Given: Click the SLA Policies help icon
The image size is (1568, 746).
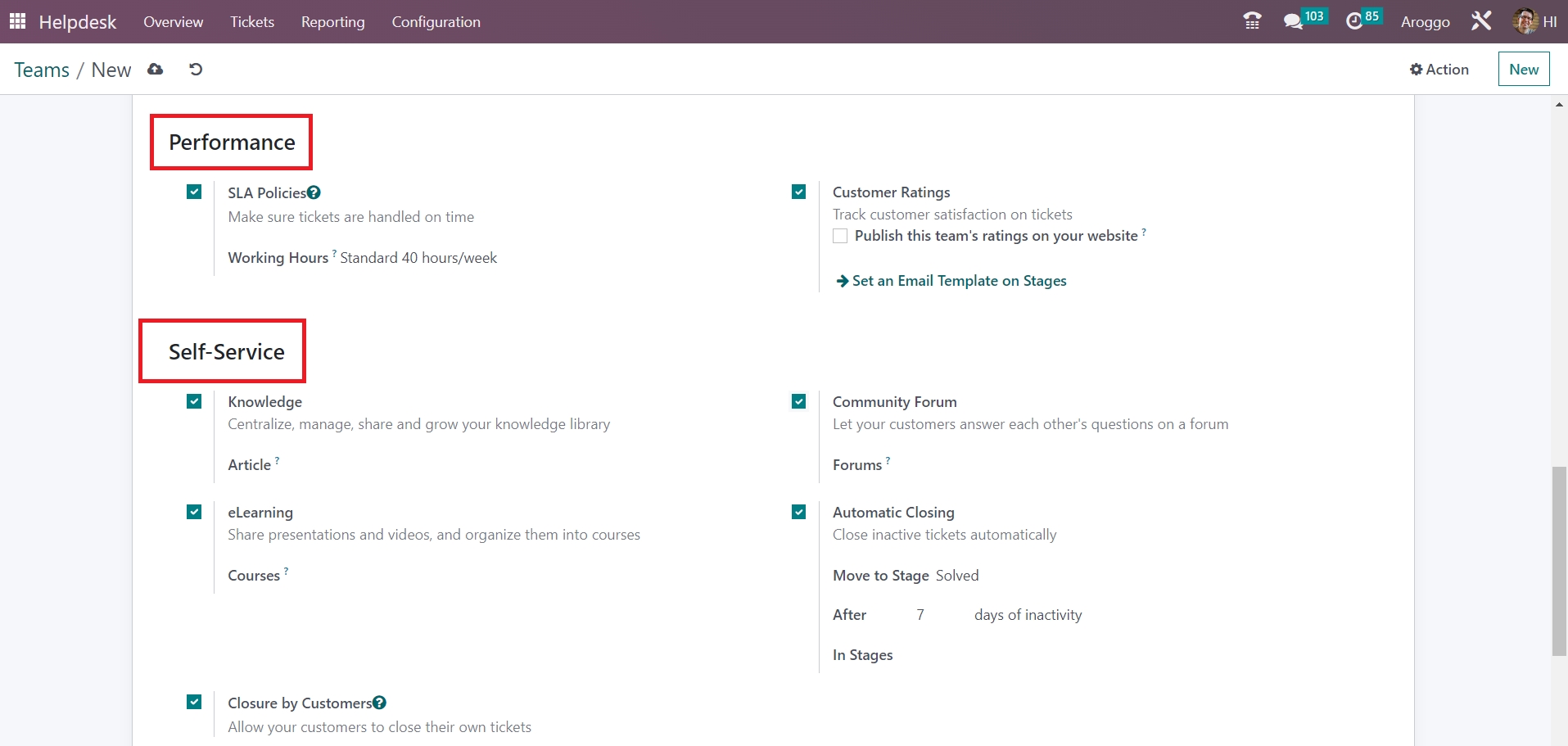Looking at the screenshot, I should pos(314,193).
